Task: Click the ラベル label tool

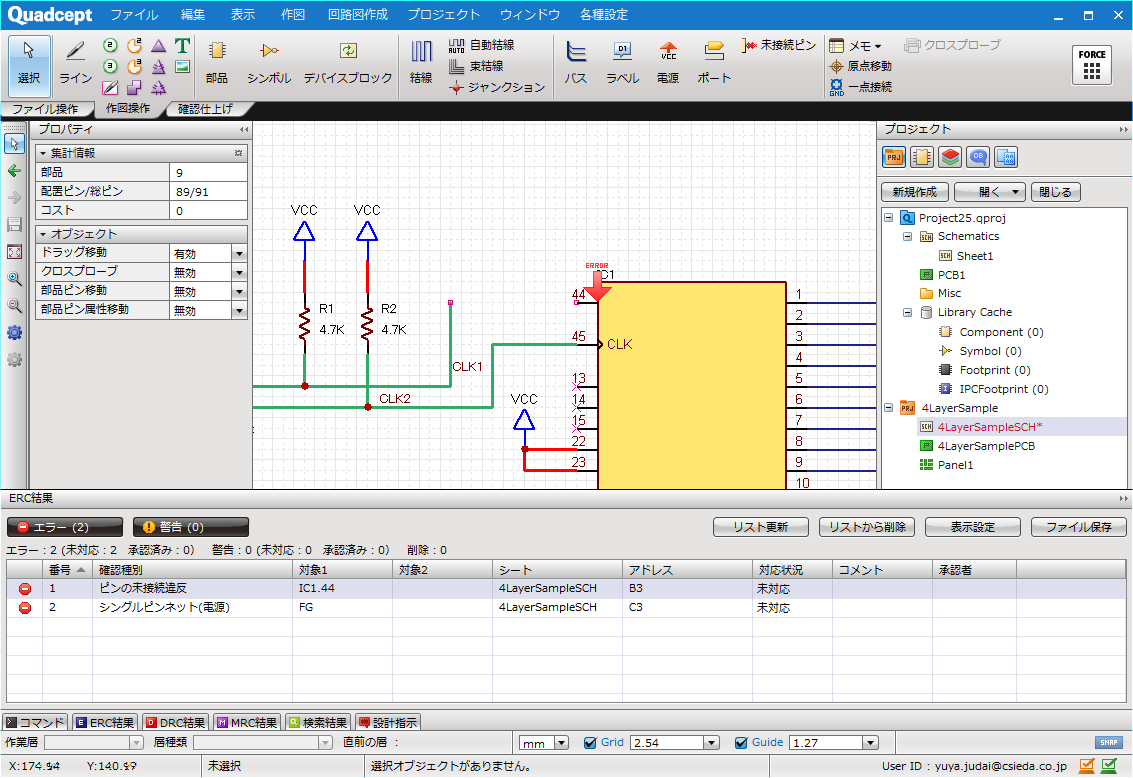Action: point(622,61)
